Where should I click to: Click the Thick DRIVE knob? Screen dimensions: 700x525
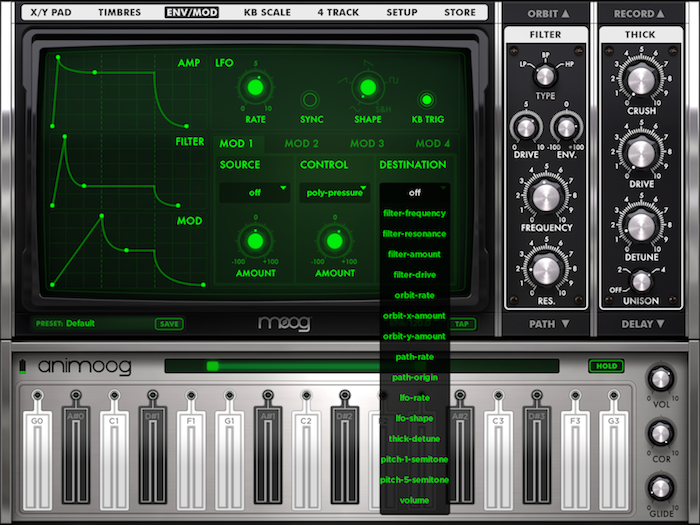[x=641, y=153]
